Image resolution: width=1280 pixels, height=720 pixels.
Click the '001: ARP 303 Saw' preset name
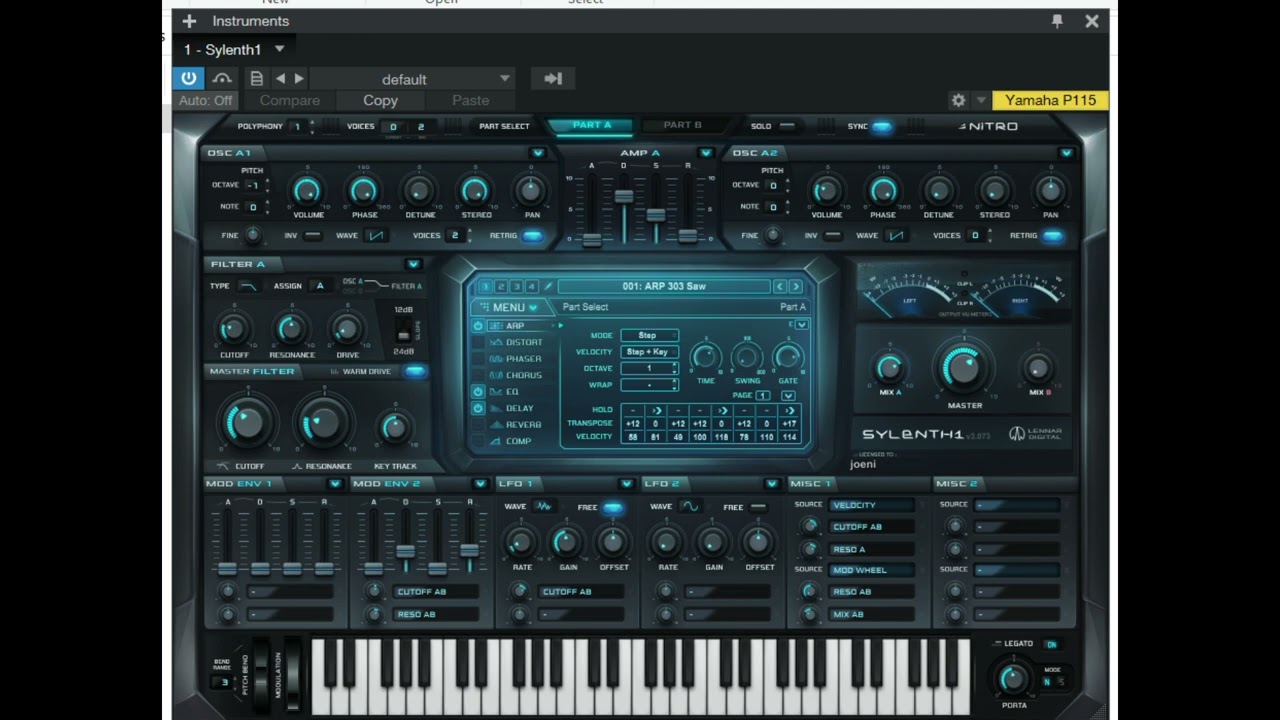pos(664,287)
